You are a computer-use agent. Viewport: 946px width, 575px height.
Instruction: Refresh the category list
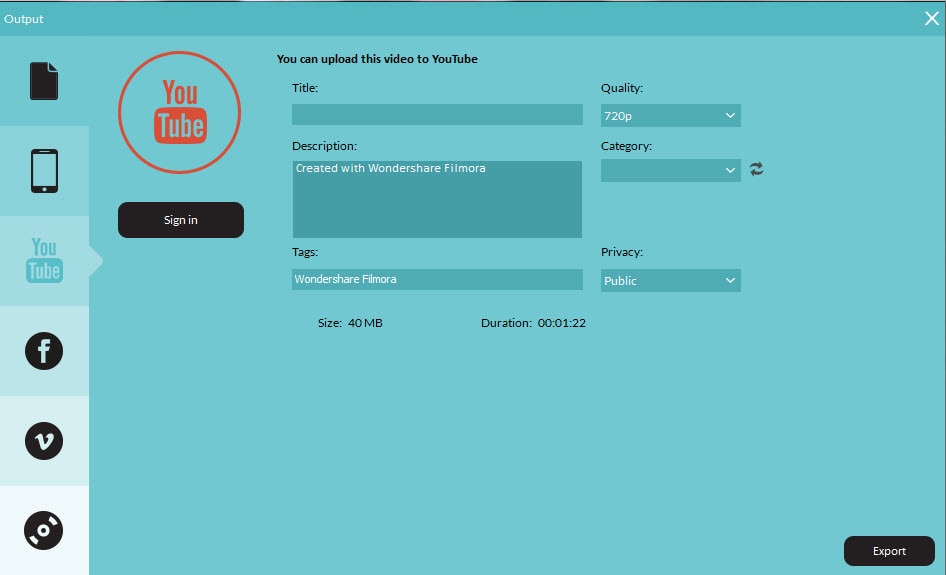point(757,169)
